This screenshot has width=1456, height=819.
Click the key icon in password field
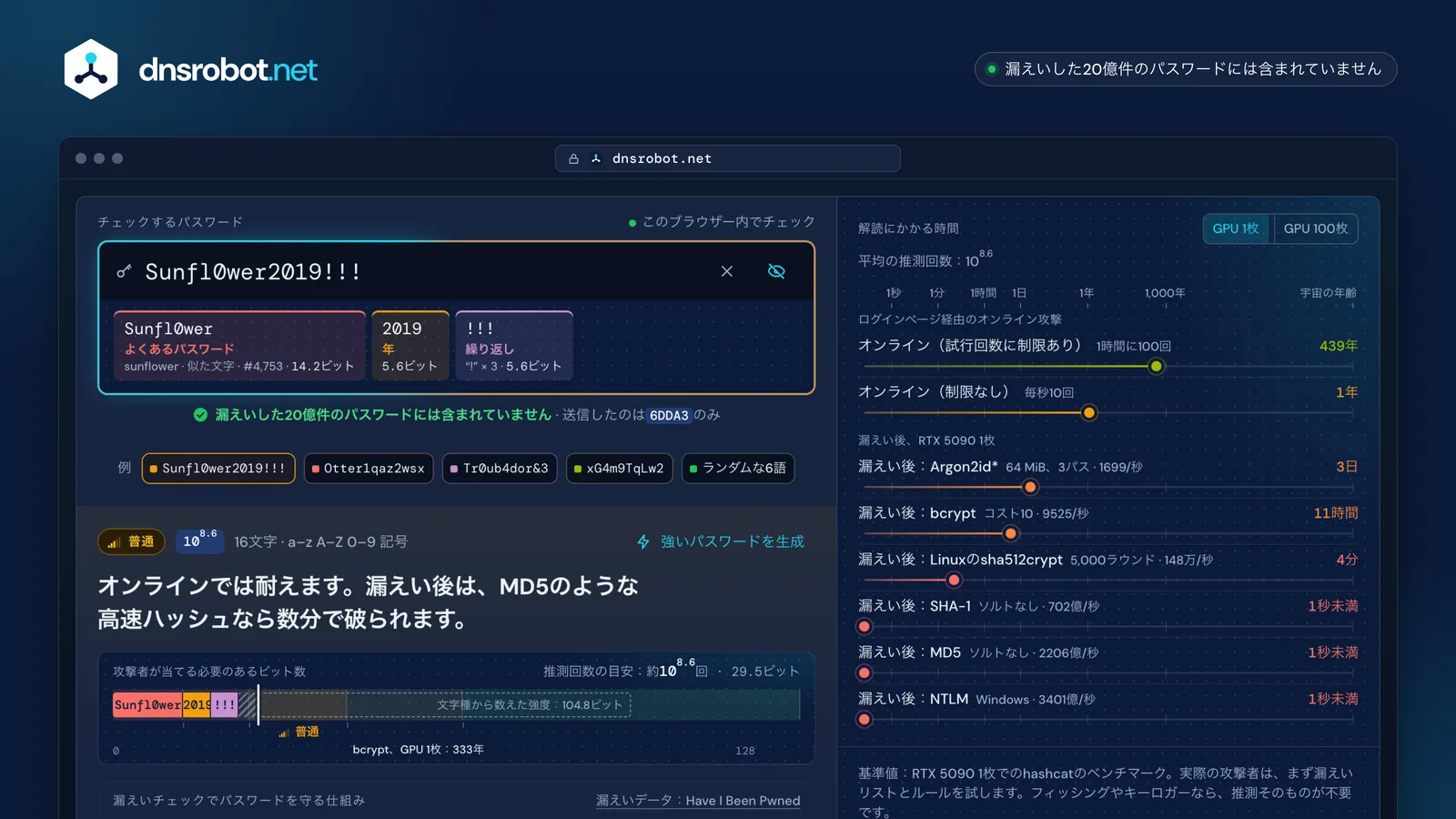click(124, 271)
